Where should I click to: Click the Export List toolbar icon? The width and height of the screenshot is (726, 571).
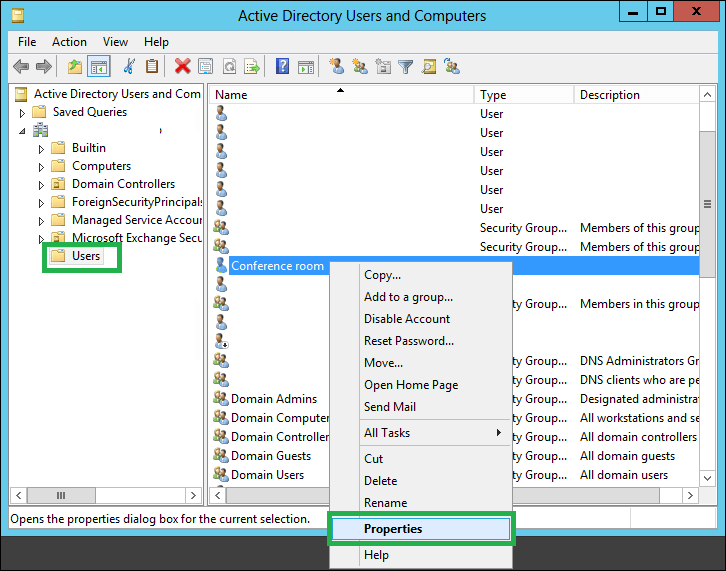pyautogui.click(x=252, y=67)
